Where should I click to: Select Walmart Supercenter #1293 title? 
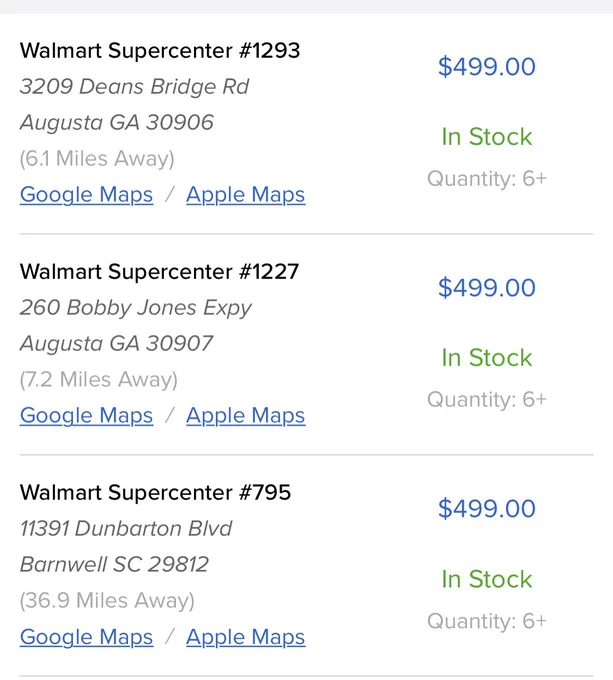(160, 51)
